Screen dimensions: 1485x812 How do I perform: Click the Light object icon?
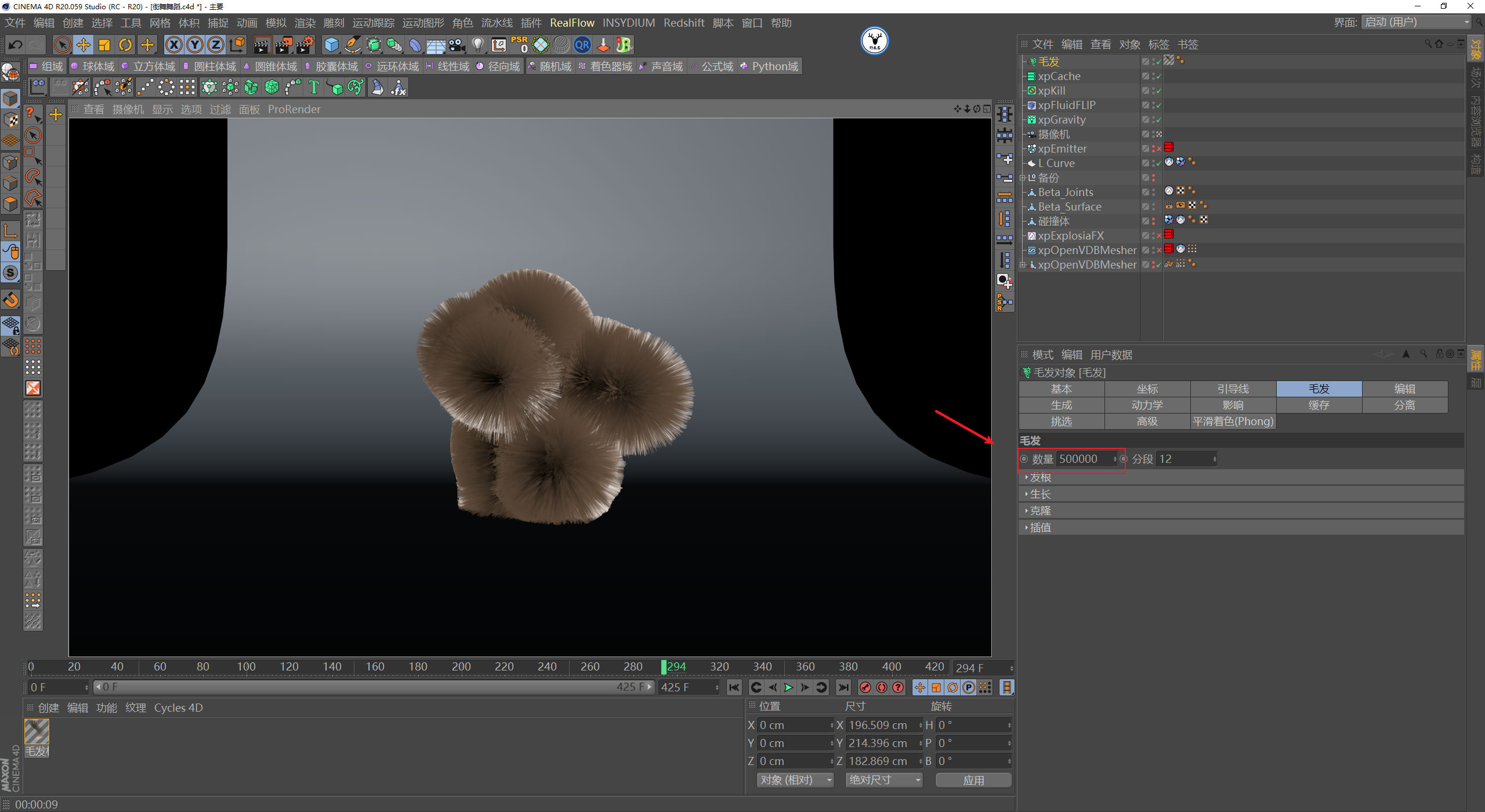pos(477,45)
